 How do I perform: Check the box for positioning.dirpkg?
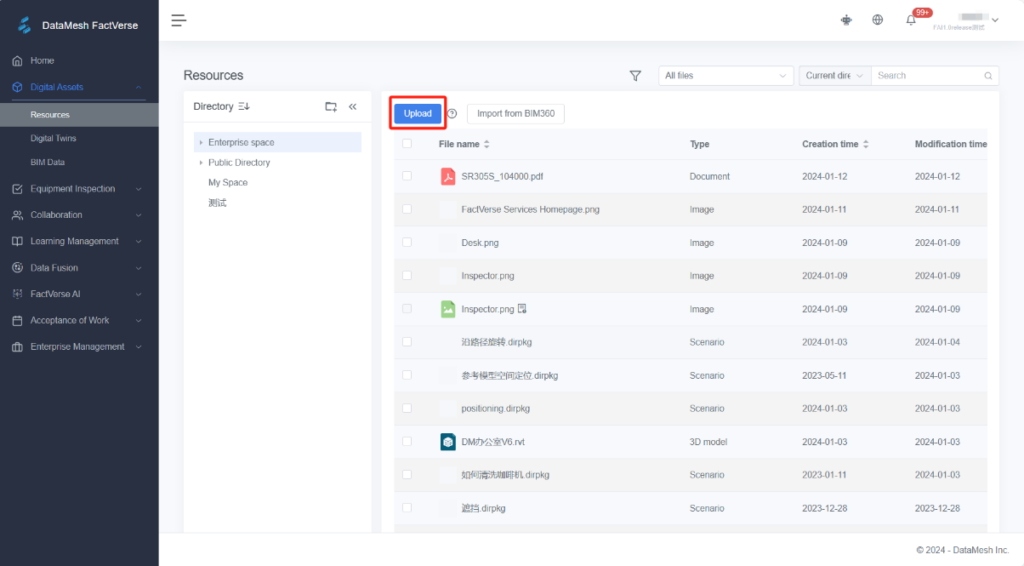[407, 408]
